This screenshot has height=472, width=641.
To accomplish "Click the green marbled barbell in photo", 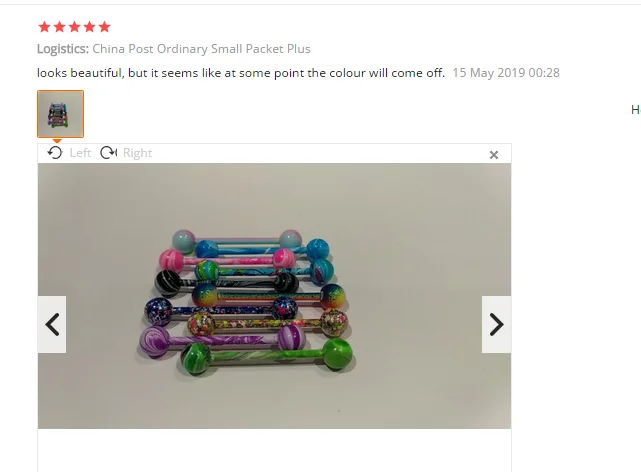I will (x=267, y=356).
